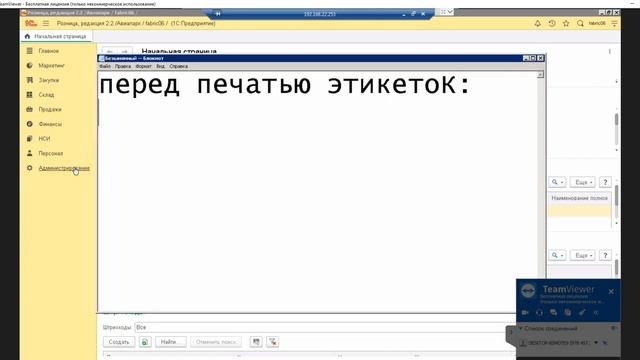
Task: Click the notifications bell icon in 1C header
Action: point(538,24)
